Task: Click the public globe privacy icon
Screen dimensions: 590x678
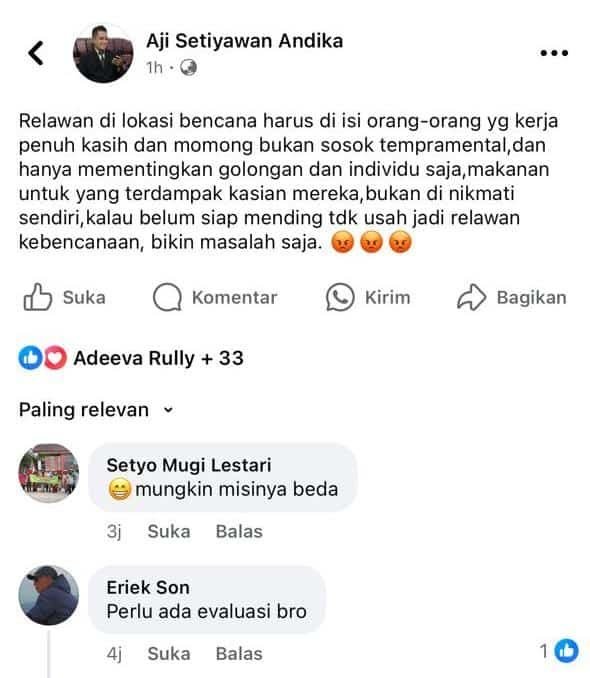Action: 188,68
